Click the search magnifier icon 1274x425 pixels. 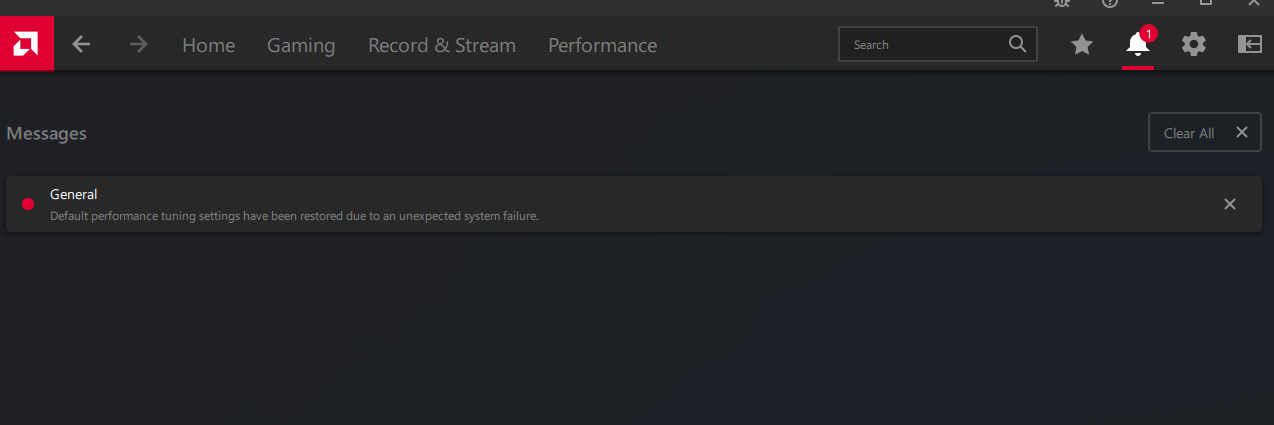coord(1017,44)
